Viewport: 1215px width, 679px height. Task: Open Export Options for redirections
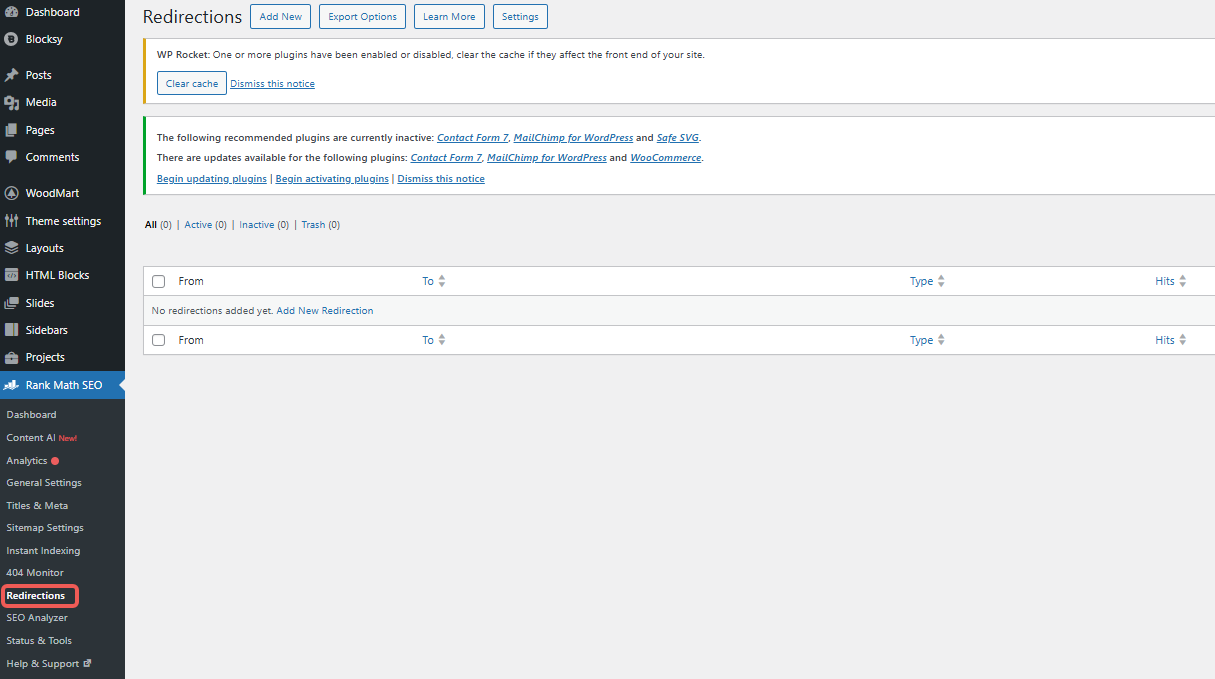pyautogui.click(x=362, y=17)
